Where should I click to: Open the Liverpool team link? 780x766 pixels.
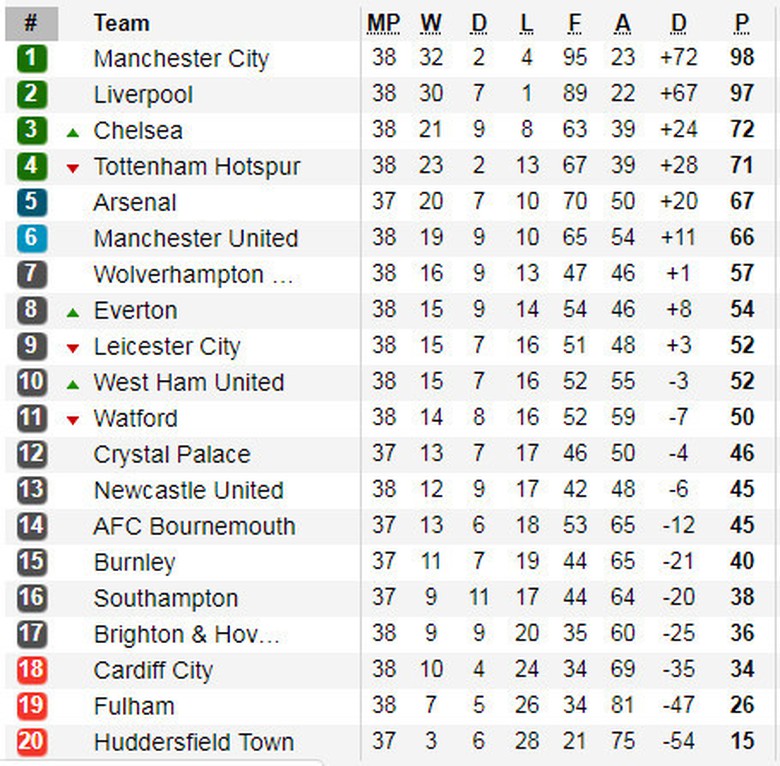143,95
